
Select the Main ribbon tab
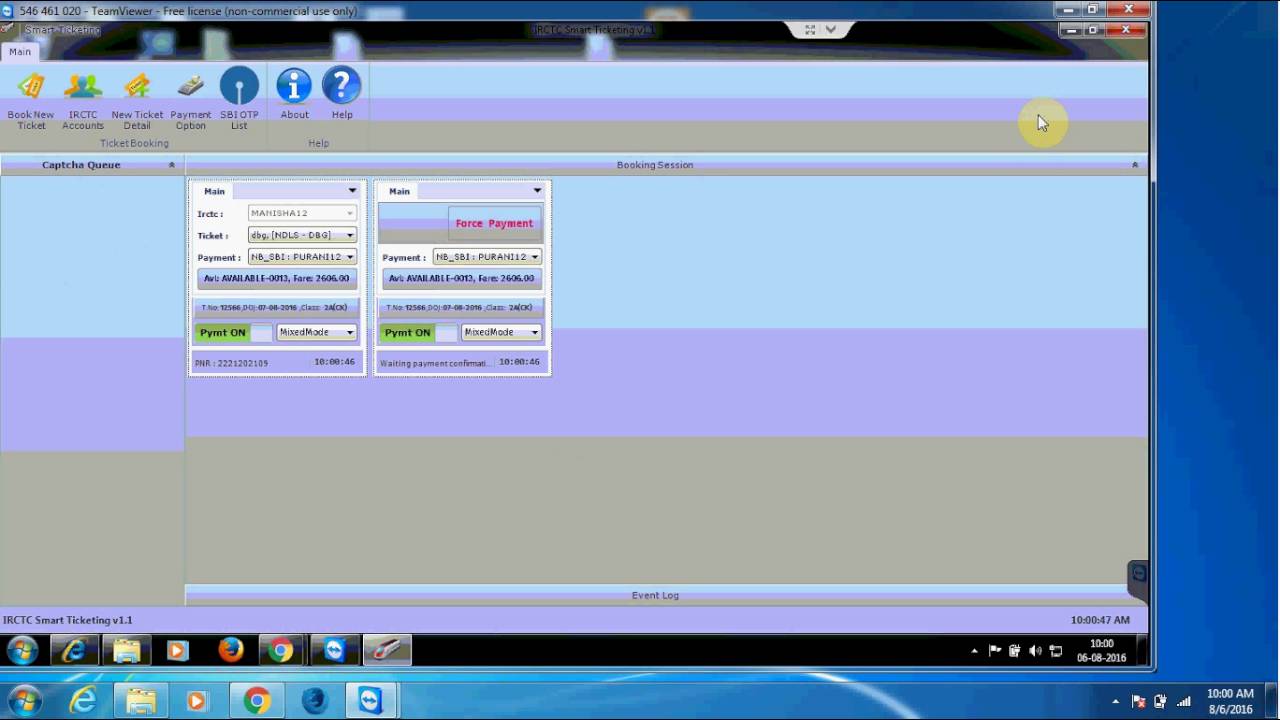[x=20, y=51]
